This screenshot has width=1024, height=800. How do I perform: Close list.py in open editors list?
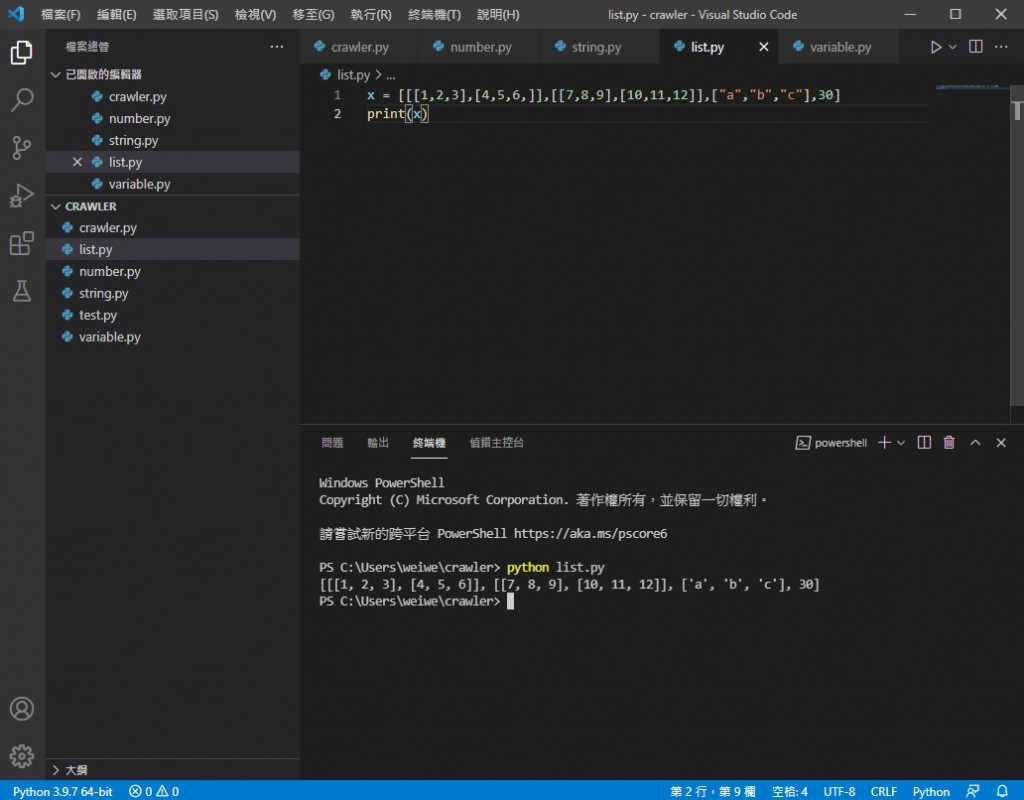77,162
